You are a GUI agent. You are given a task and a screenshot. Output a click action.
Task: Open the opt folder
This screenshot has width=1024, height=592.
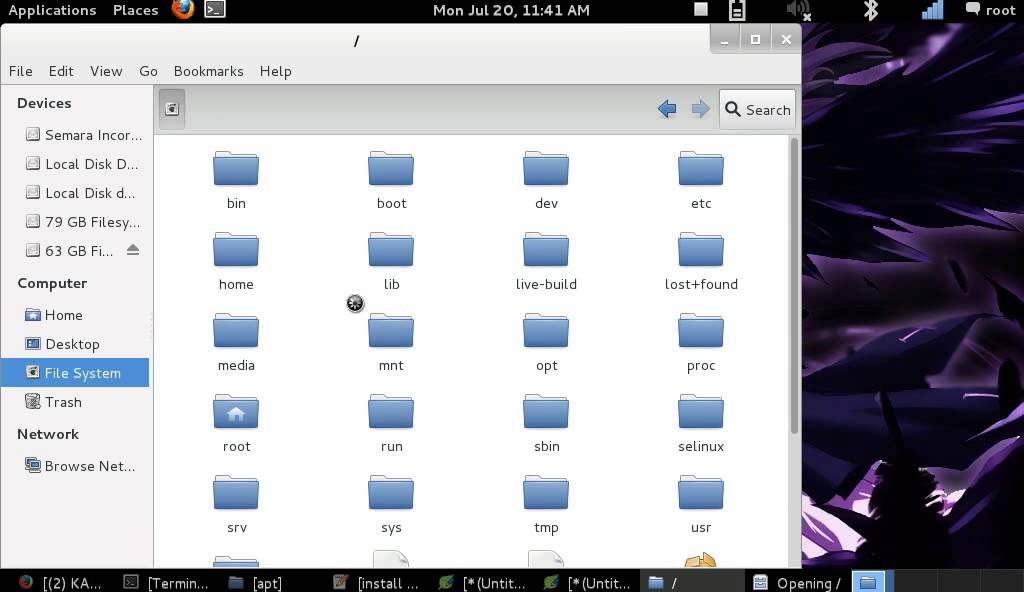[x=546, y=331]
